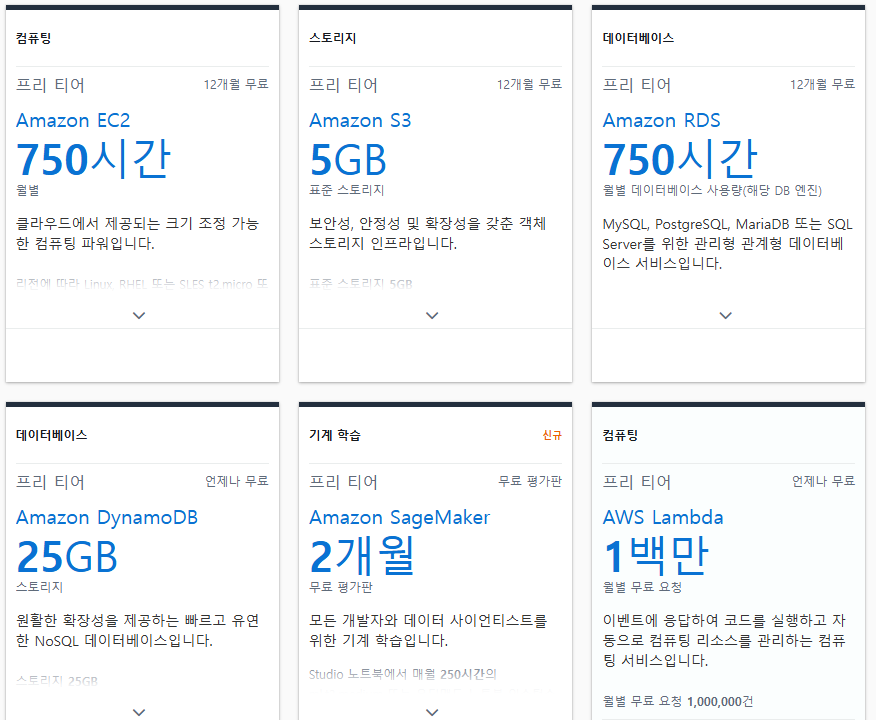
Task: Click 언제나 무료 label on DynamoDB card
Action: [236, 481]
